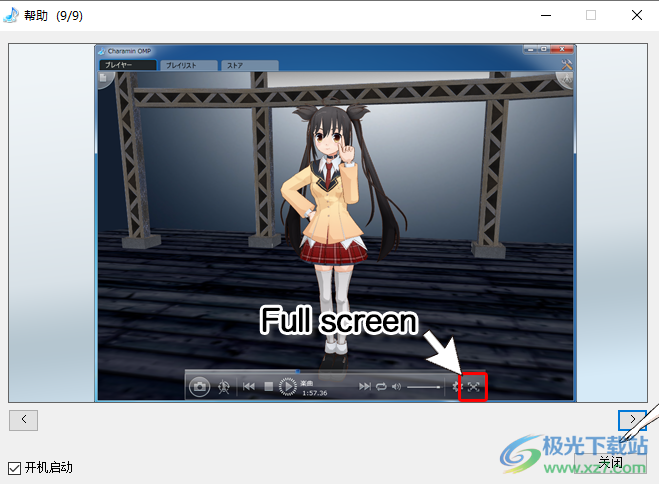Click the previous track icon
Image resolution: width=659 pixels, height=484 pixels.
point(249,387)
